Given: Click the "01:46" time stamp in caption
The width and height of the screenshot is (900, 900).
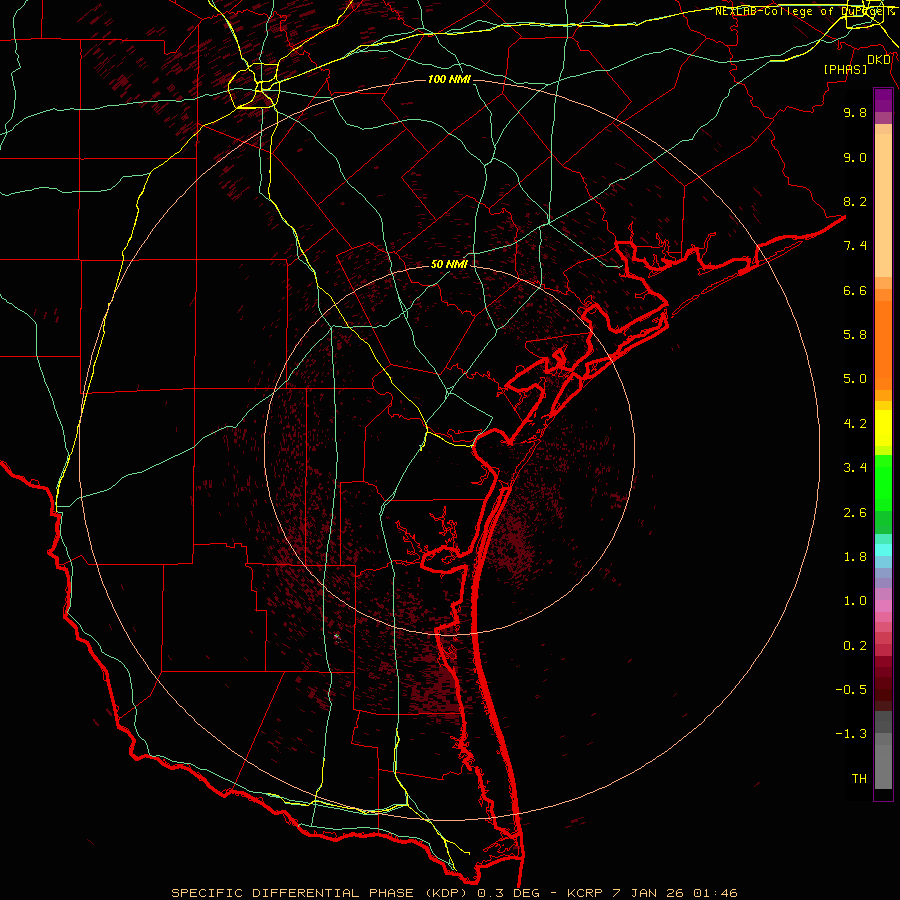Looking at the screenshot, I should coord(715,893).
